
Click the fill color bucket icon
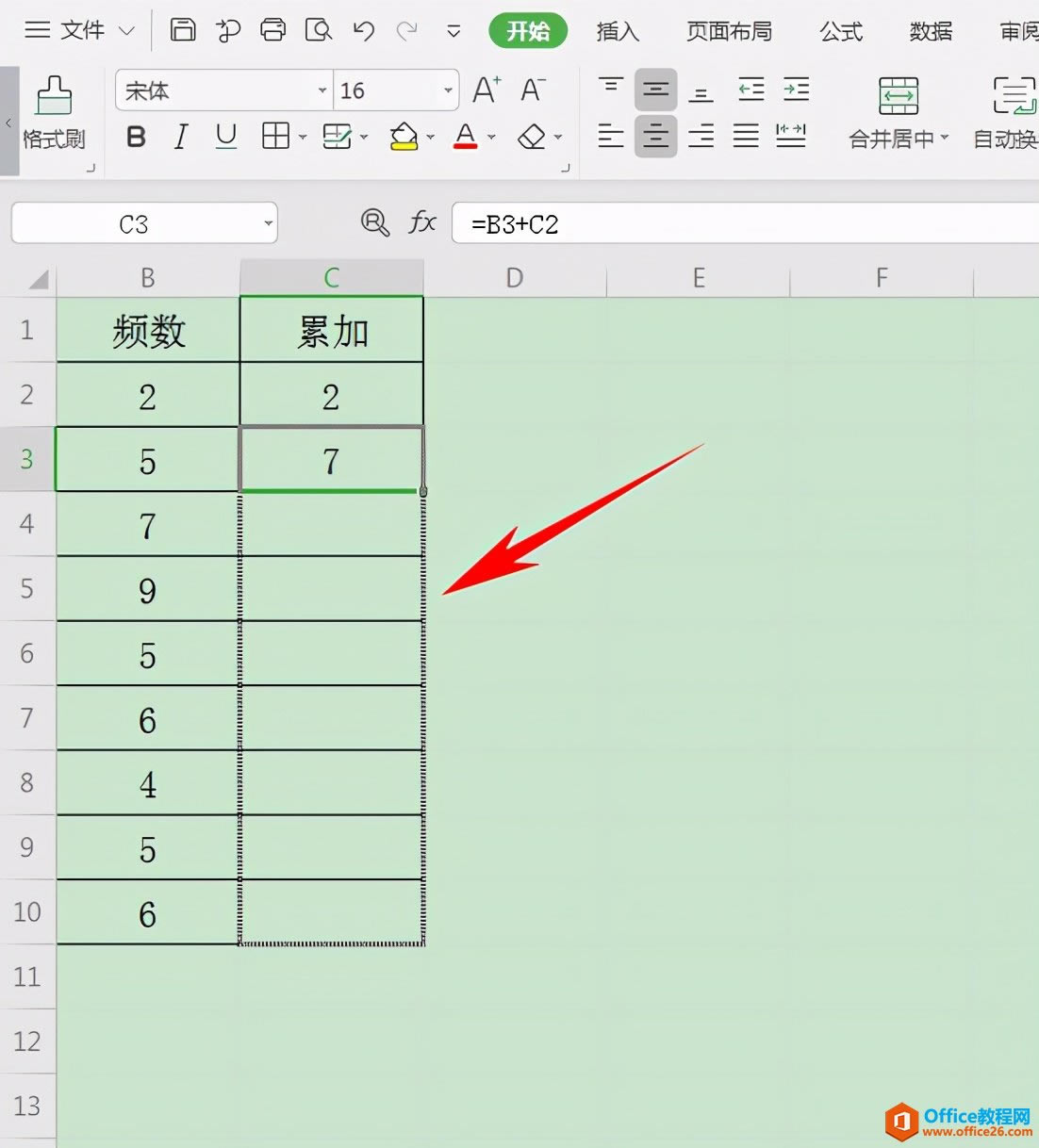(404, 138)
